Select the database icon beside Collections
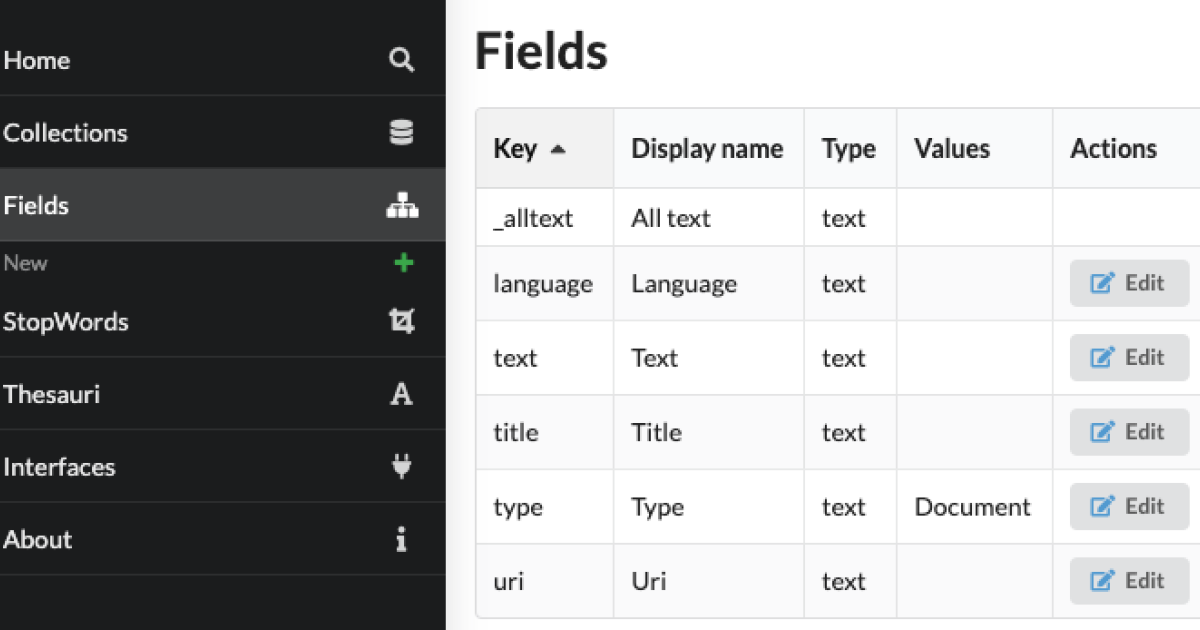The height and width of the screenshot is (630, 1200). (402, 132)
